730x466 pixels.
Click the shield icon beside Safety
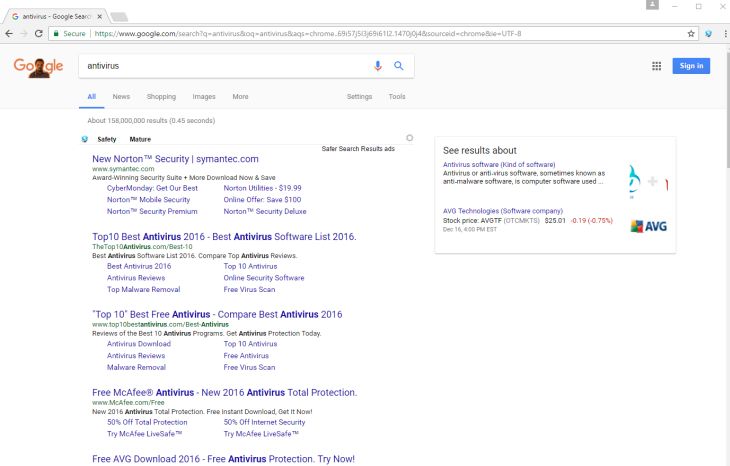click(84, 139)
